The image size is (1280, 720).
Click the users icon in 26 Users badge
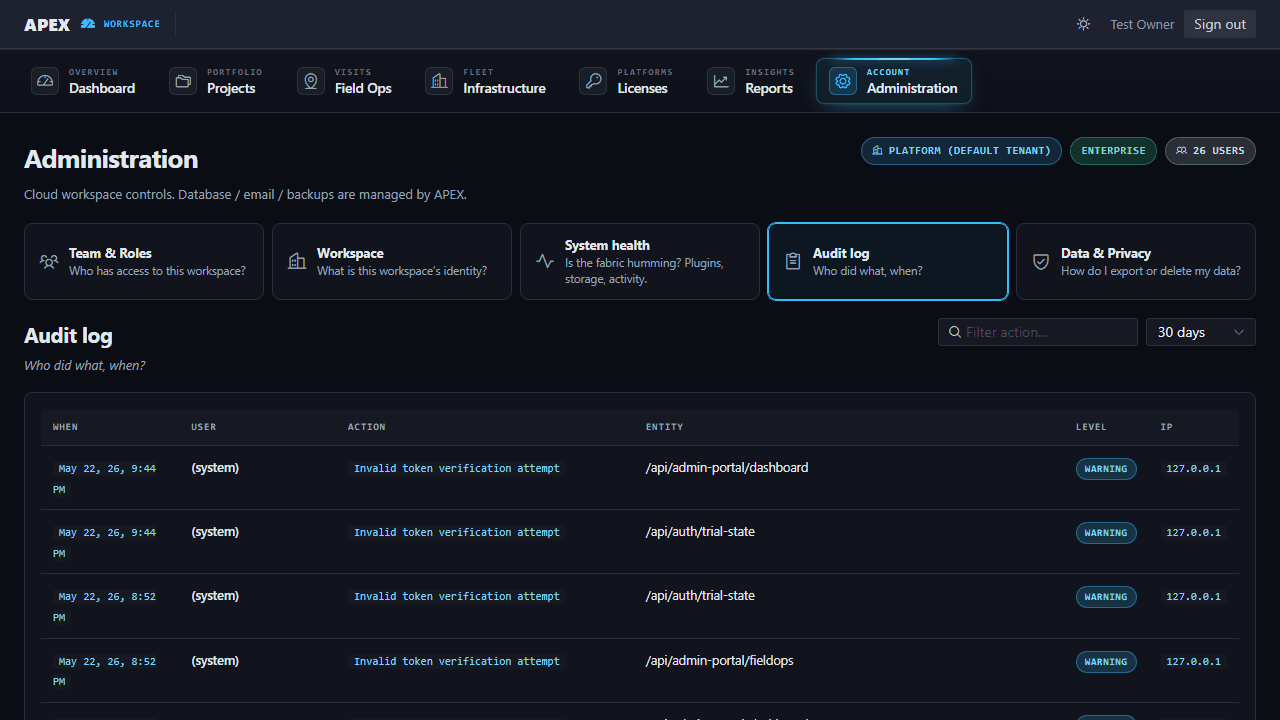point(1182,151)
